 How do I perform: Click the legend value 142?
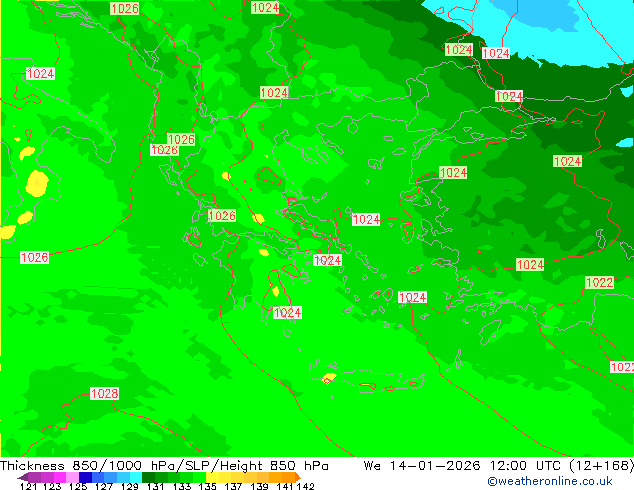306,486
